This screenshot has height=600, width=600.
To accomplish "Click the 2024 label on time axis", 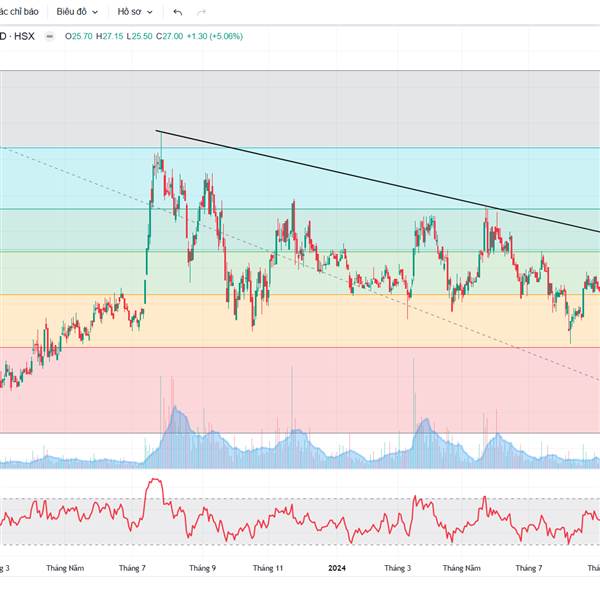I will [337, 568].
